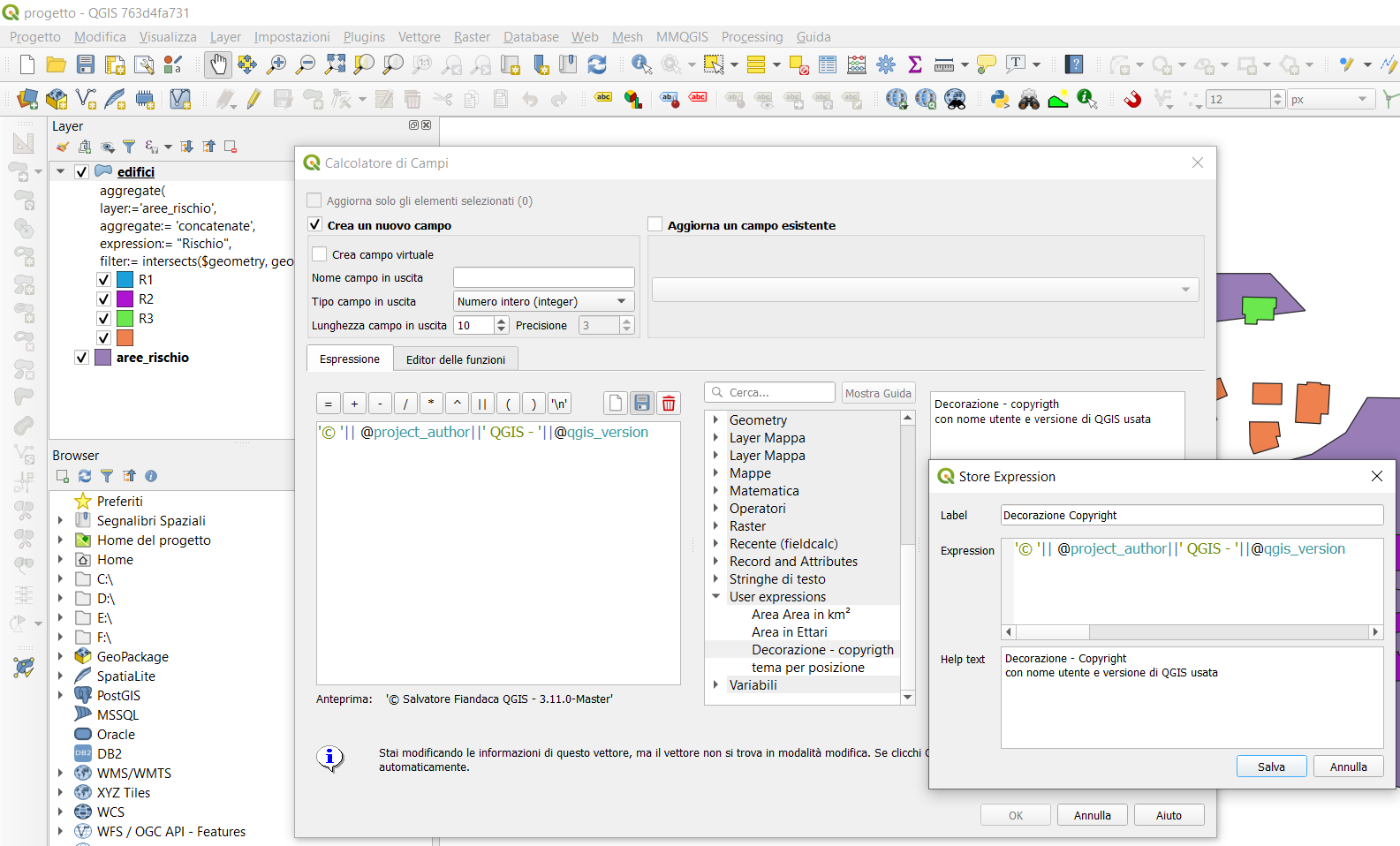
Task: Click the save expression floppy disk icon
Action: tap(642, 404)
